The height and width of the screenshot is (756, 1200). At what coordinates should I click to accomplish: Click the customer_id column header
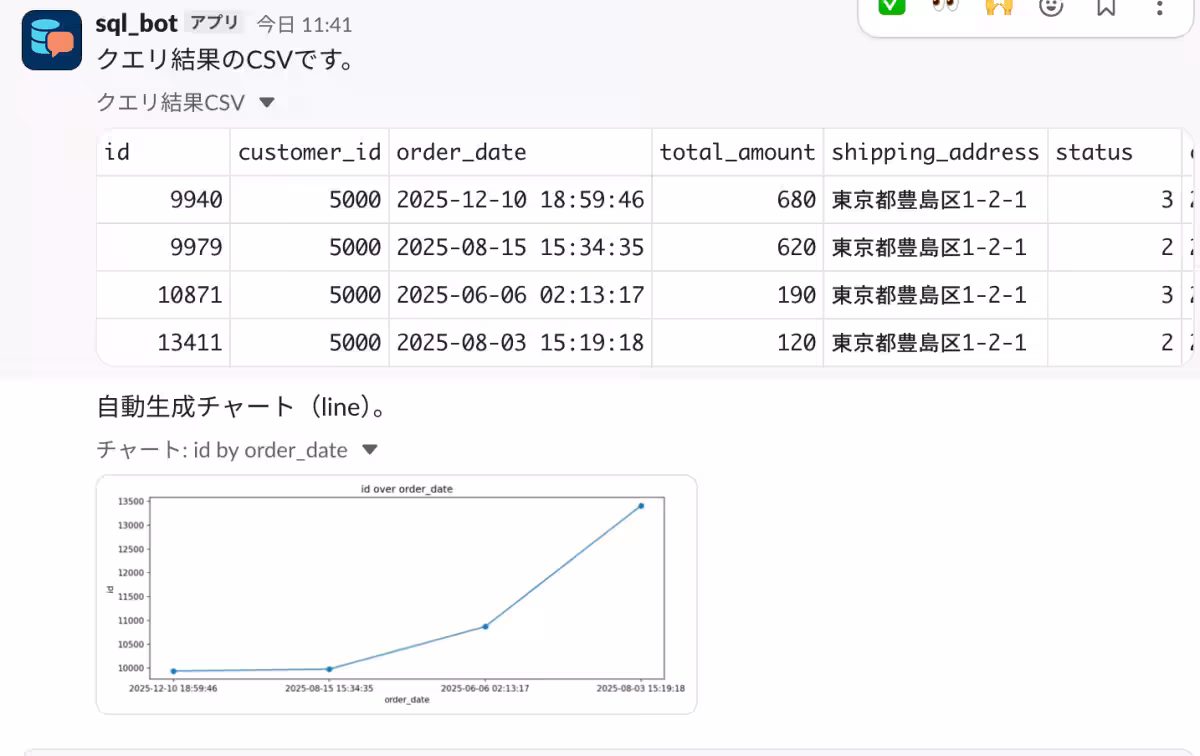pos(309,152)
